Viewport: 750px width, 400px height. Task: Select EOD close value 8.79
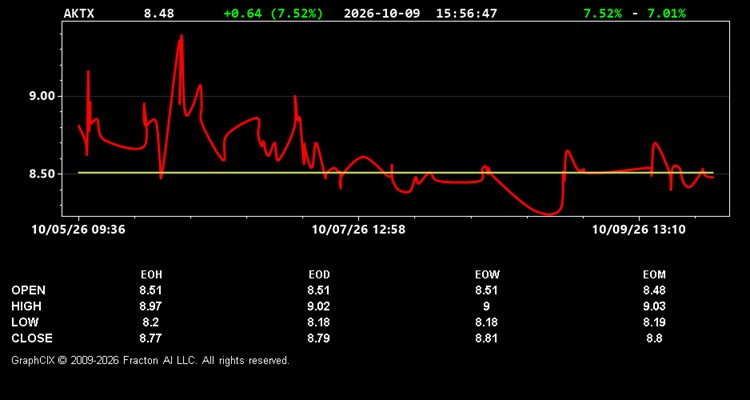(x=319, y=338)
